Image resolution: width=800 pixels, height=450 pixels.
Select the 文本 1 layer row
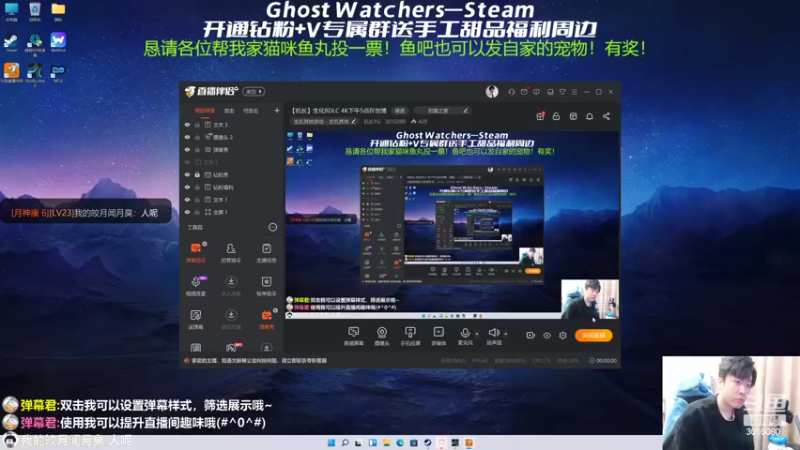[x=232, y=199]
